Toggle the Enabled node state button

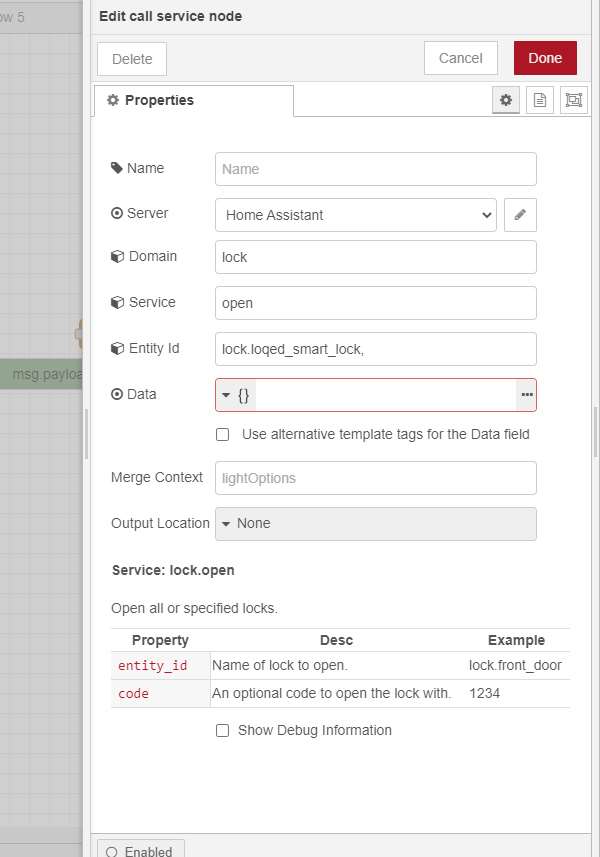coord(140,851)
